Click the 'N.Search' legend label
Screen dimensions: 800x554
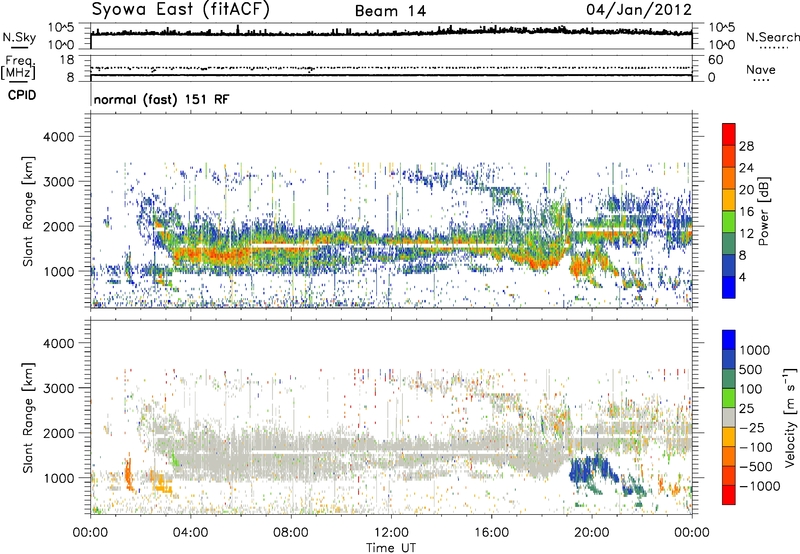772,37
